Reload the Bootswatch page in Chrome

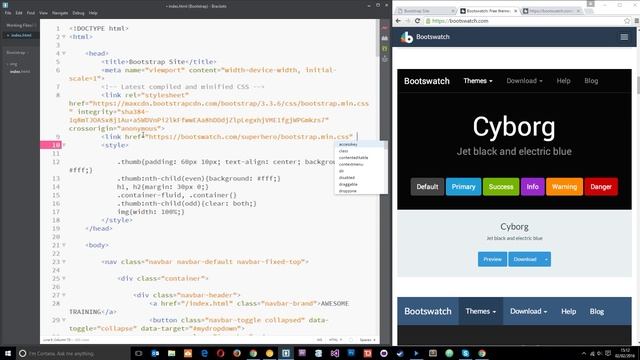pyautogui.click(x=417, y=21)
